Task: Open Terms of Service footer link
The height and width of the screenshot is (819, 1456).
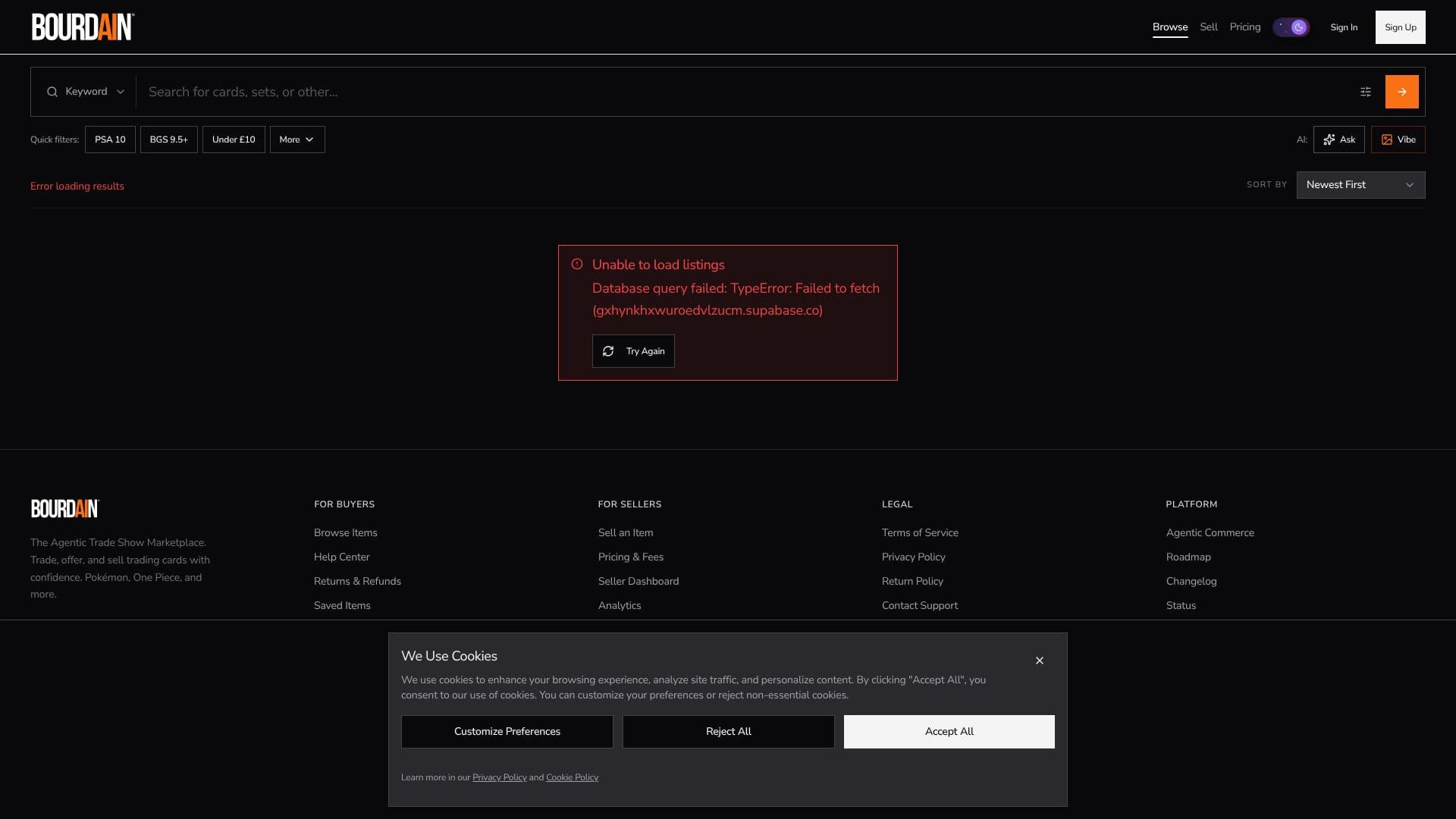Action: point(920,533)
